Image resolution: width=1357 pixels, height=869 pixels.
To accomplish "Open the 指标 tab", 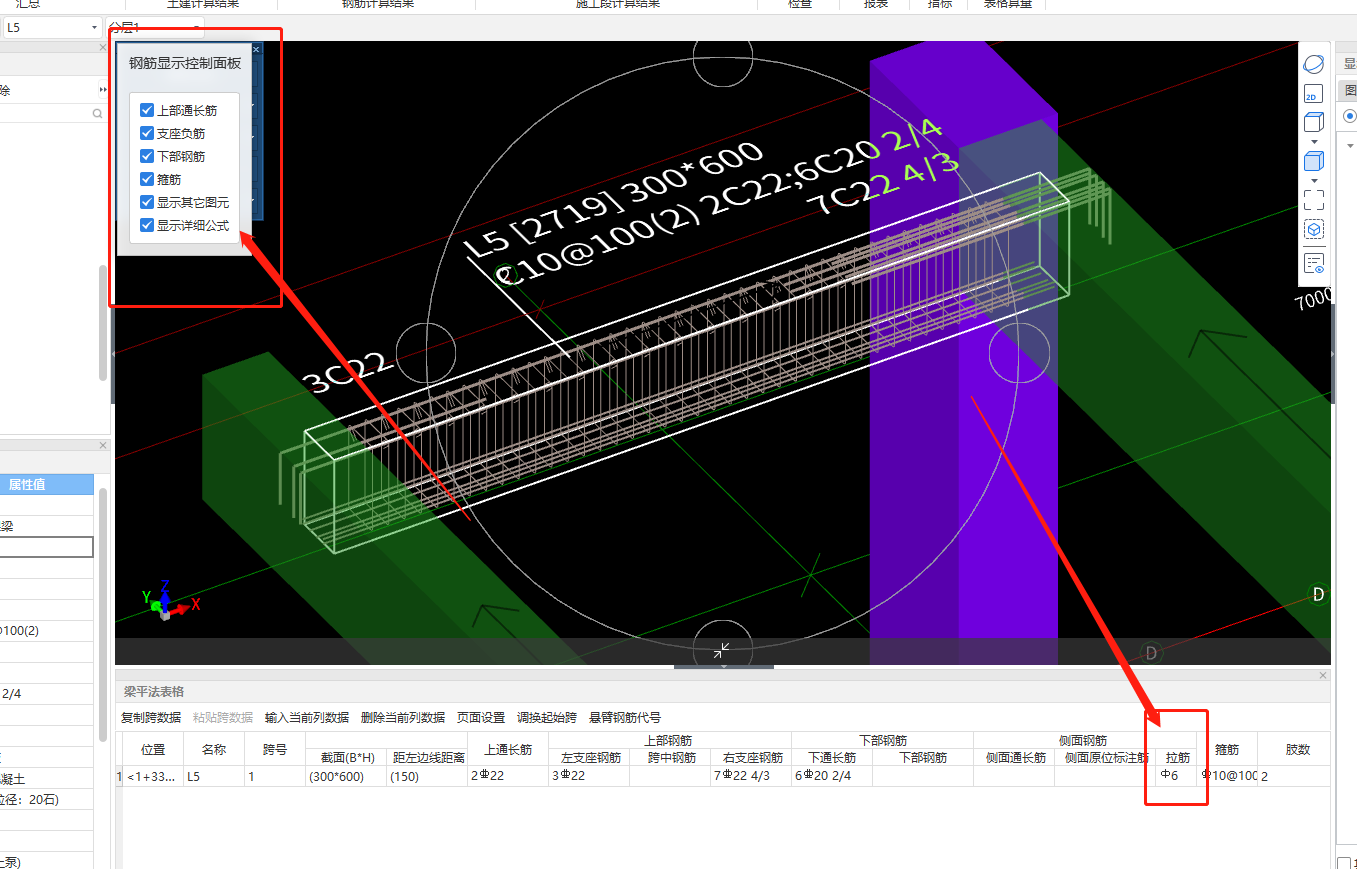I will 939,5.
